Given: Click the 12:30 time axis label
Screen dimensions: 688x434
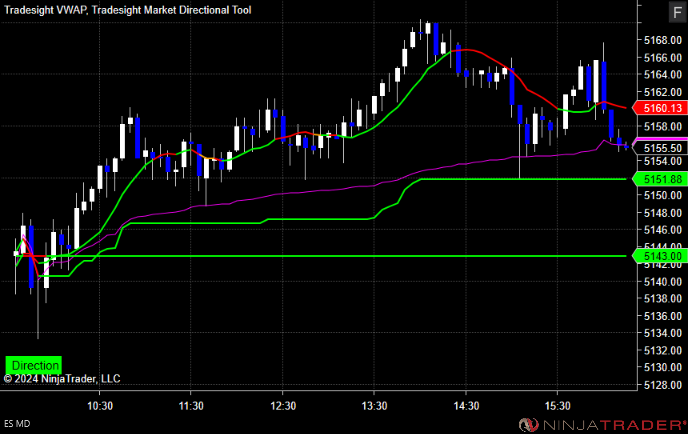Looking at the screenshot, I should point(283,406).
